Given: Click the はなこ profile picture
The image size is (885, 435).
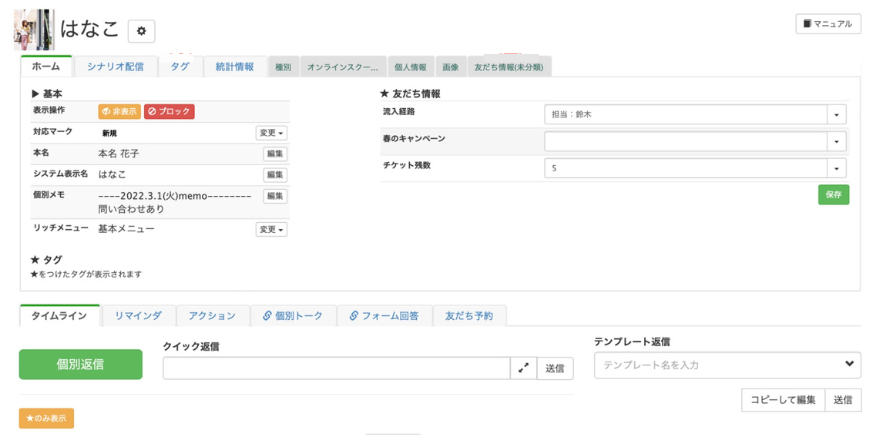Looking at the screenshot, I should [x=34, y=30].
